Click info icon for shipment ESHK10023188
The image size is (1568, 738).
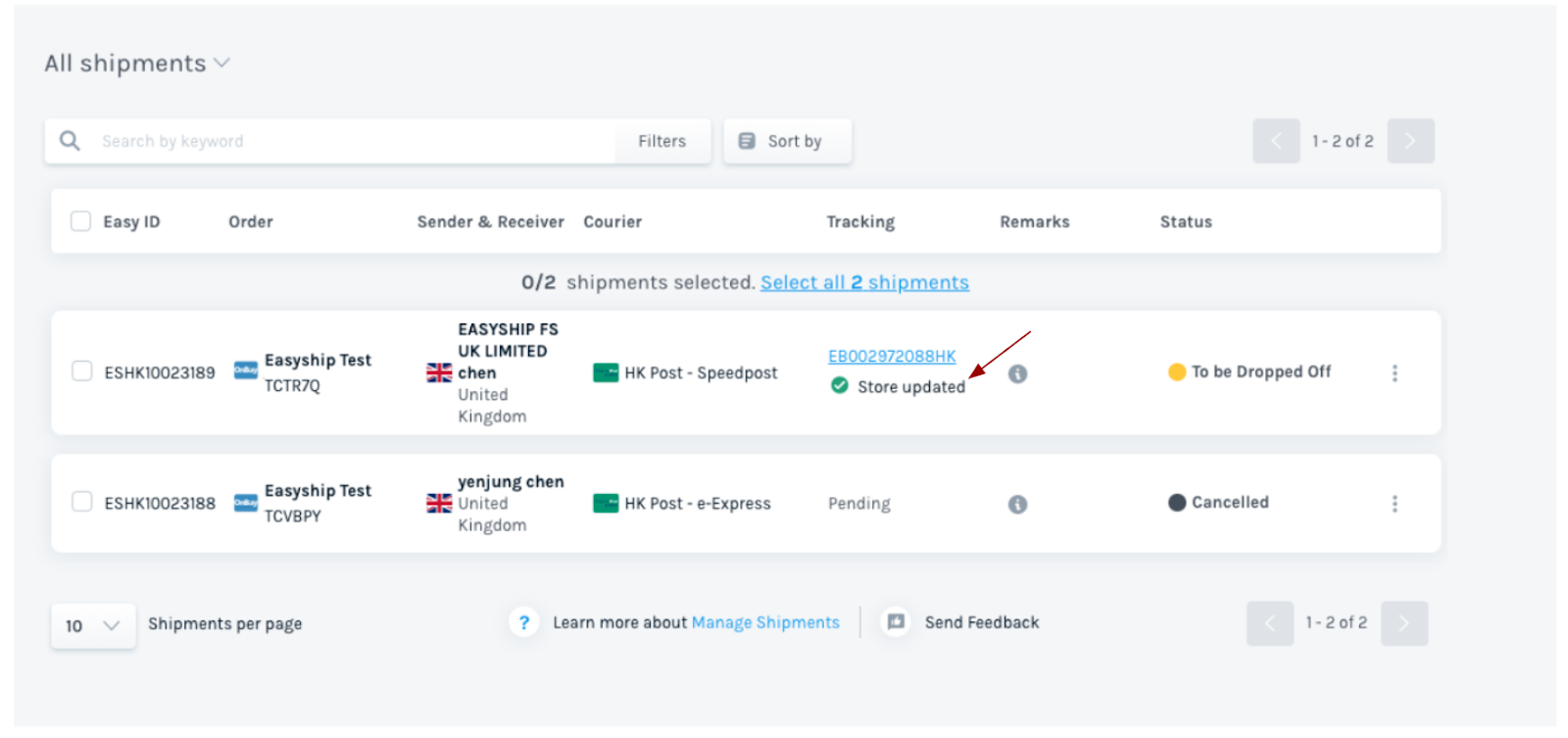pyautogui.click(x=1017, y=504)
